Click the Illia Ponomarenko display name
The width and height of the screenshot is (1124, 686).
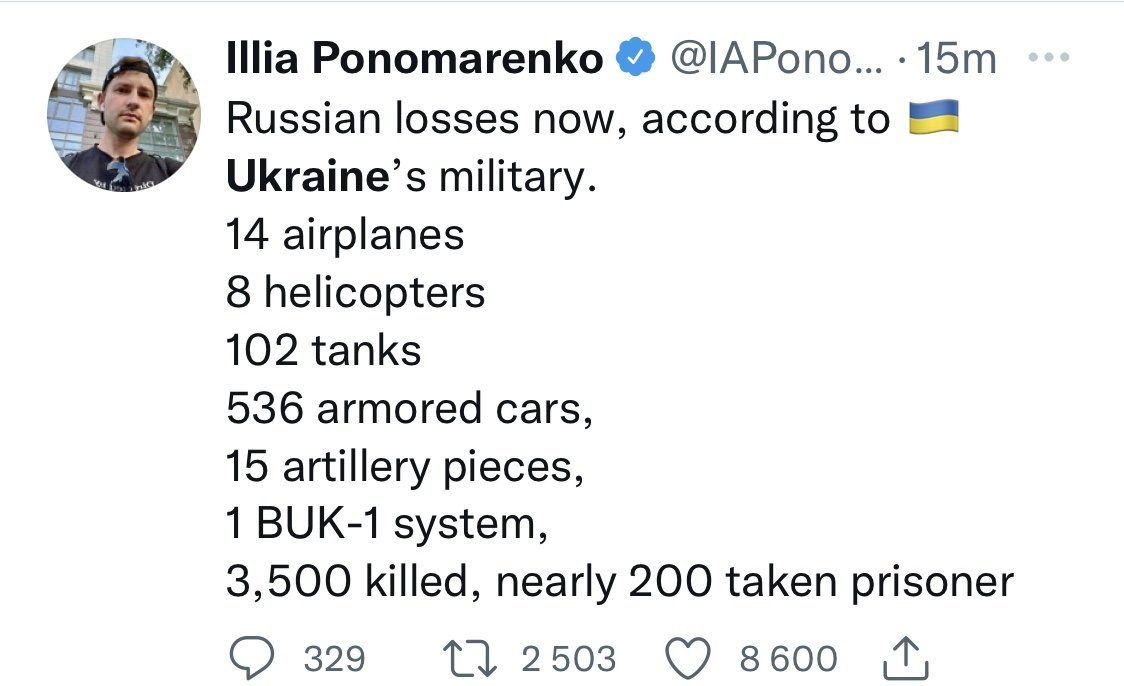click(415, 60)
